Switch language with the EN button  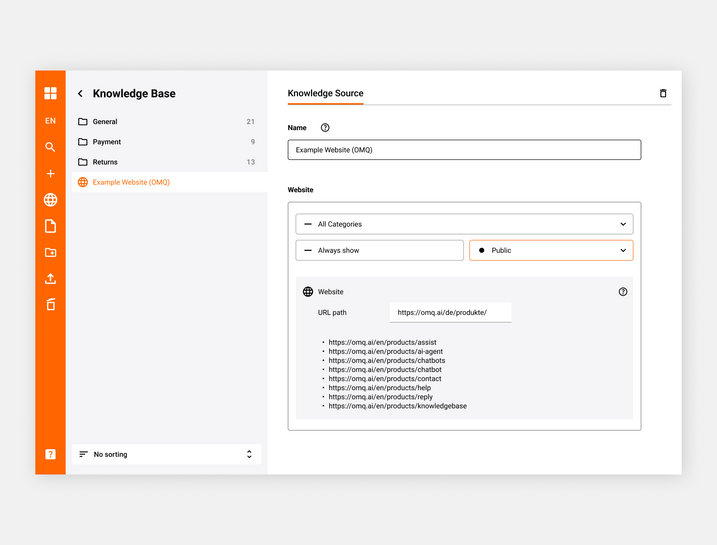click(50, 121)
